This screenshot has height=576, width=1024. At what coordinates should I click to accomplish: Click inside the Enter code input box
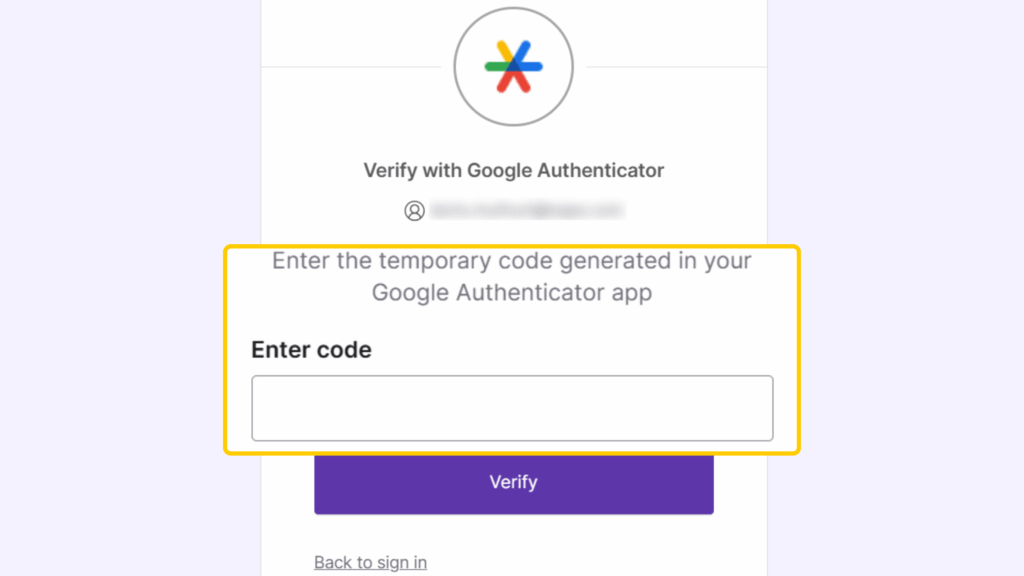[x=513, y=408]
